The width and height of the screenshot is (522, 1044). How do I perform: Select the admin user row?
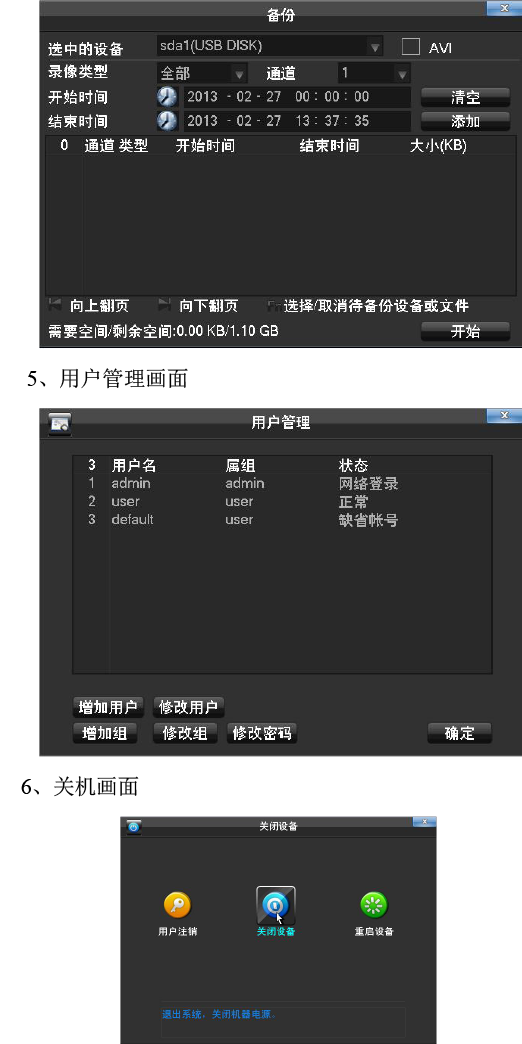coord(282,483)
